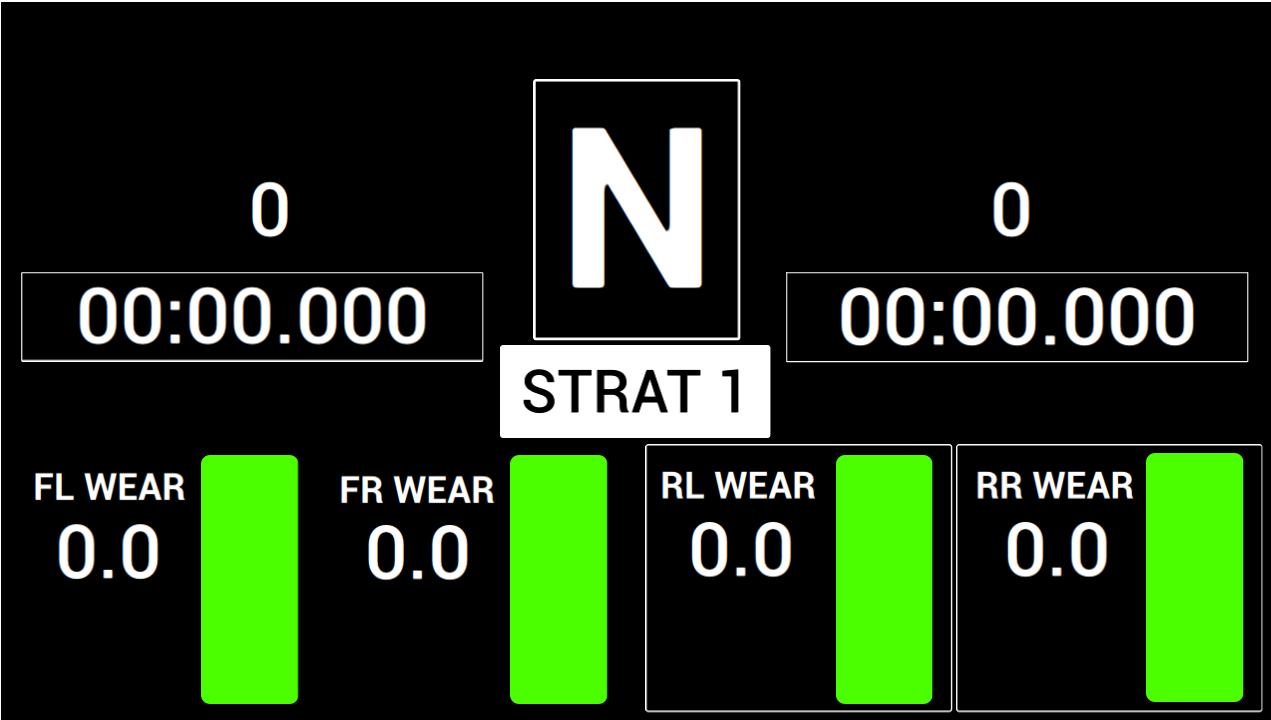Click the green FR tire wear bar
This screenshot has width=1271, height=720.
[x=559, y=579]
